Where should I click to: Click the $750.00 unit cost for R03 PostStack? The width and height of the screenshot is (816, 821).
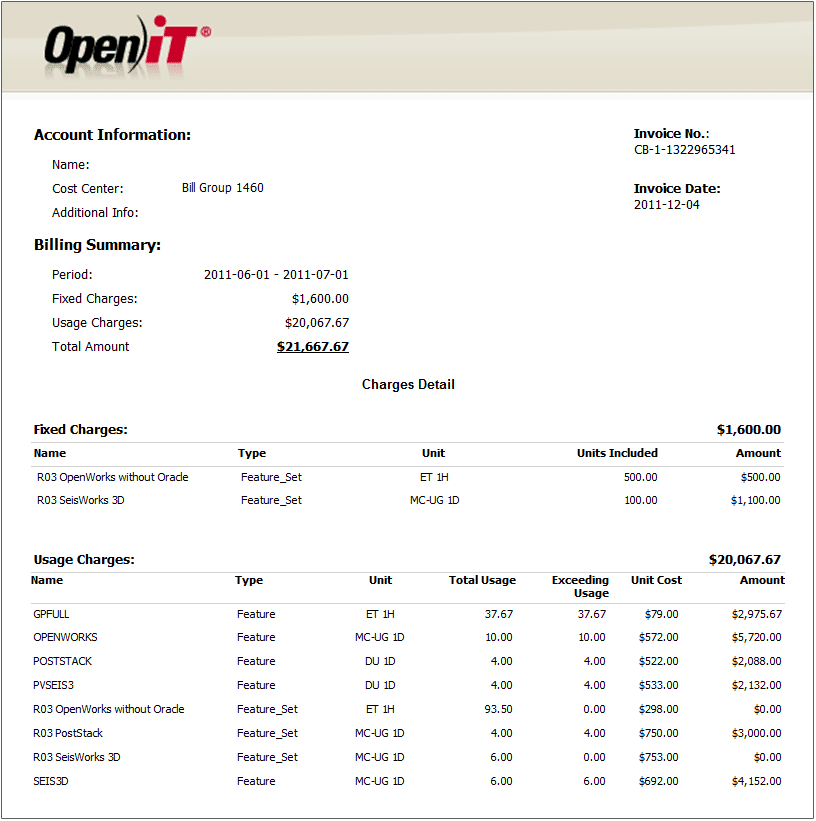[x=658, y=733]
